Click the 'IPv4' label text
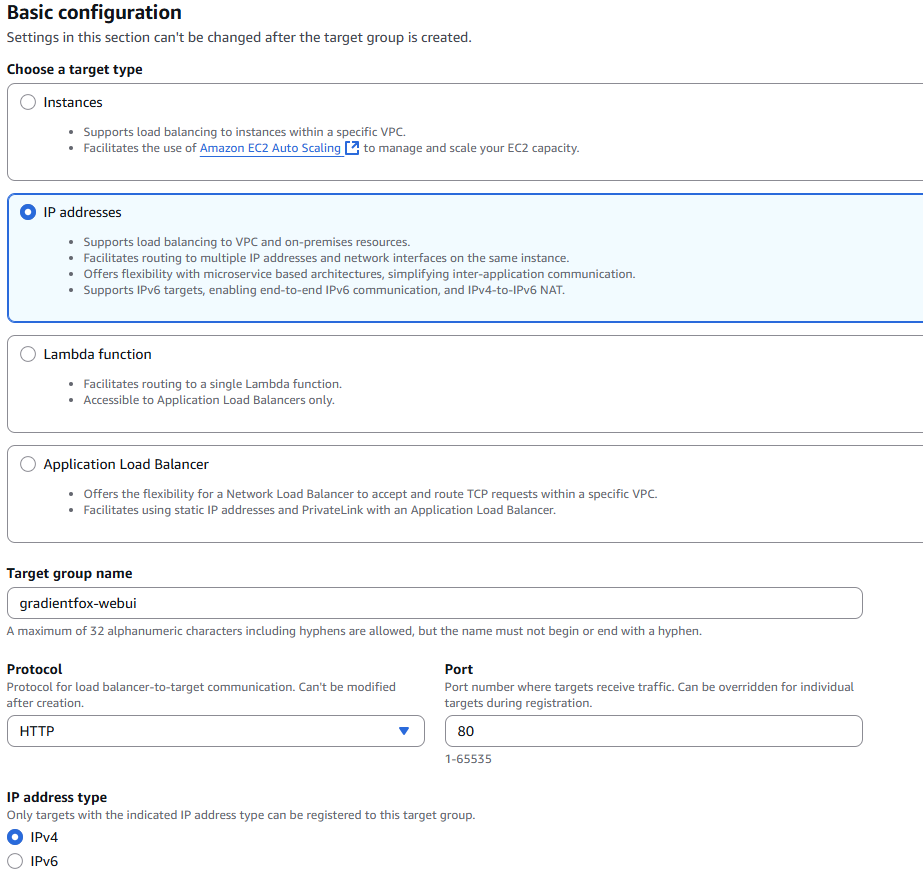The height and width of the screenshot is (879, 923). click(x=44, y=837)
